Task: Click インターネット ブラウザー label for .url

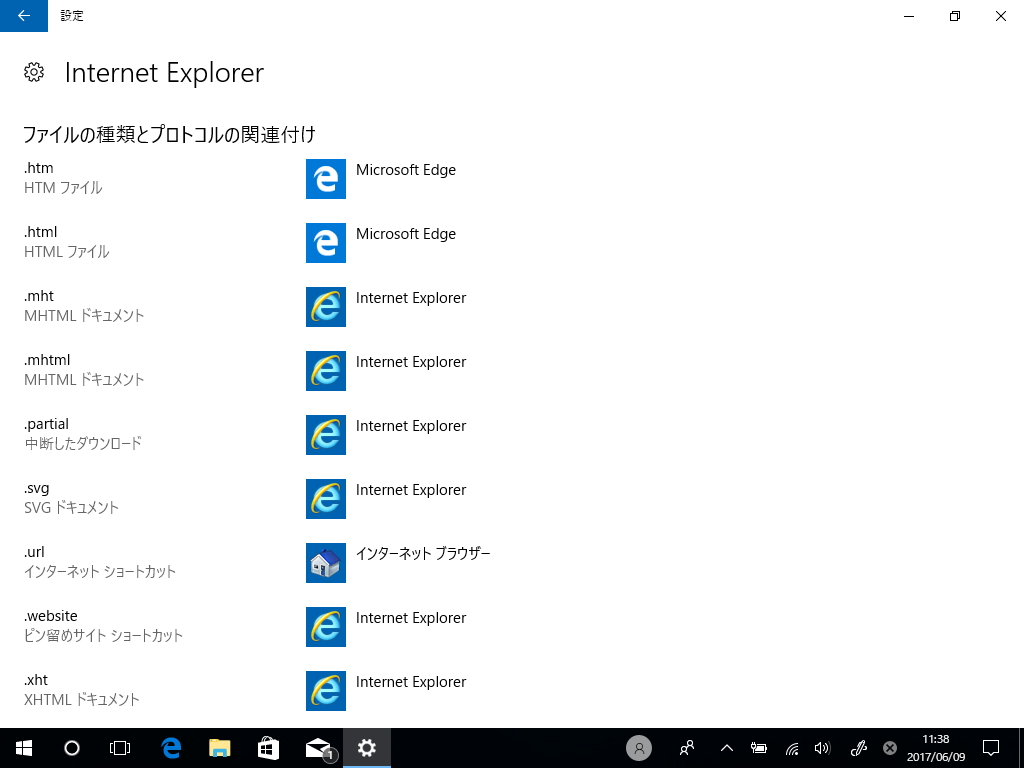Action: [x=423, y=554]
